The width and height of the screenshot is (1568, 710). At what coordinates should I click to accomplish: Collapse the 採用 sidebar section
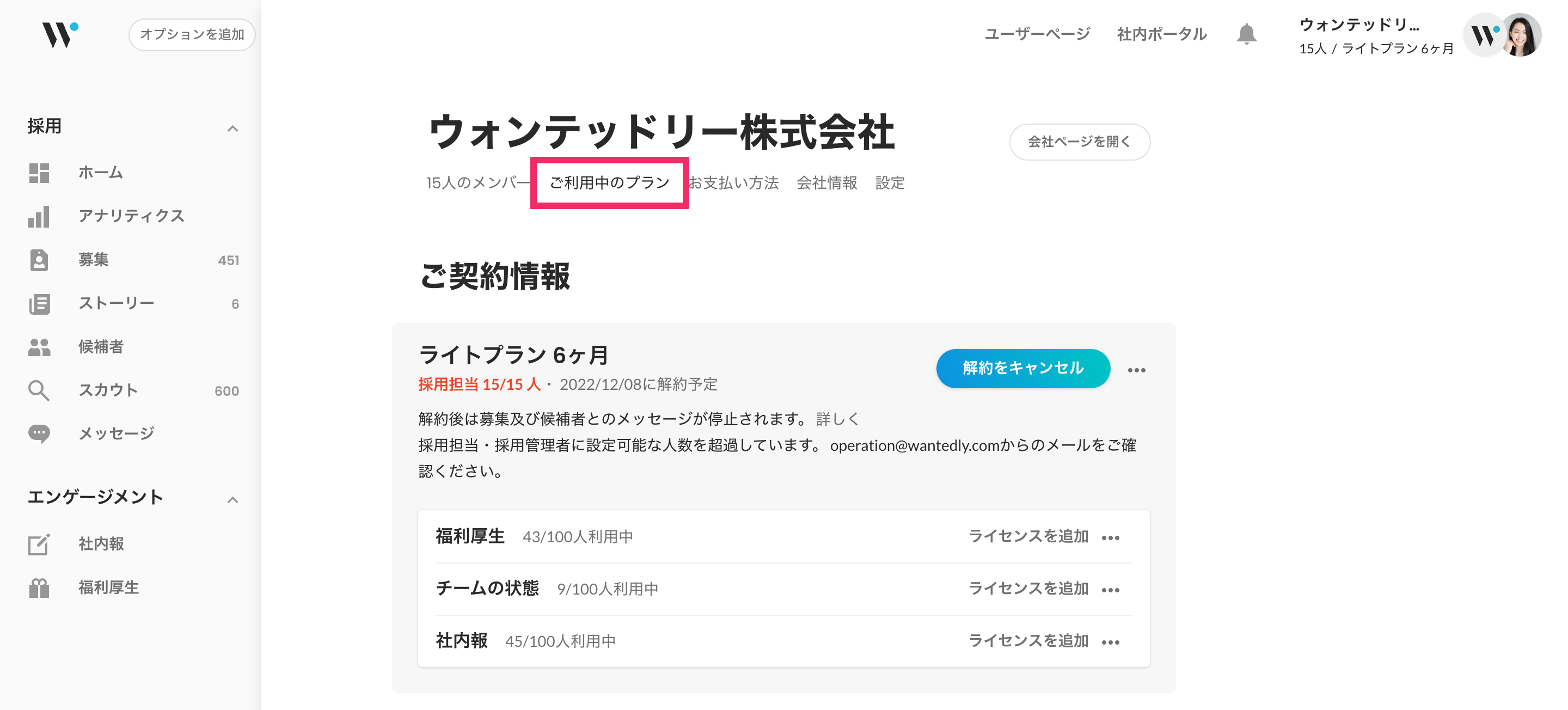(232, 128)
